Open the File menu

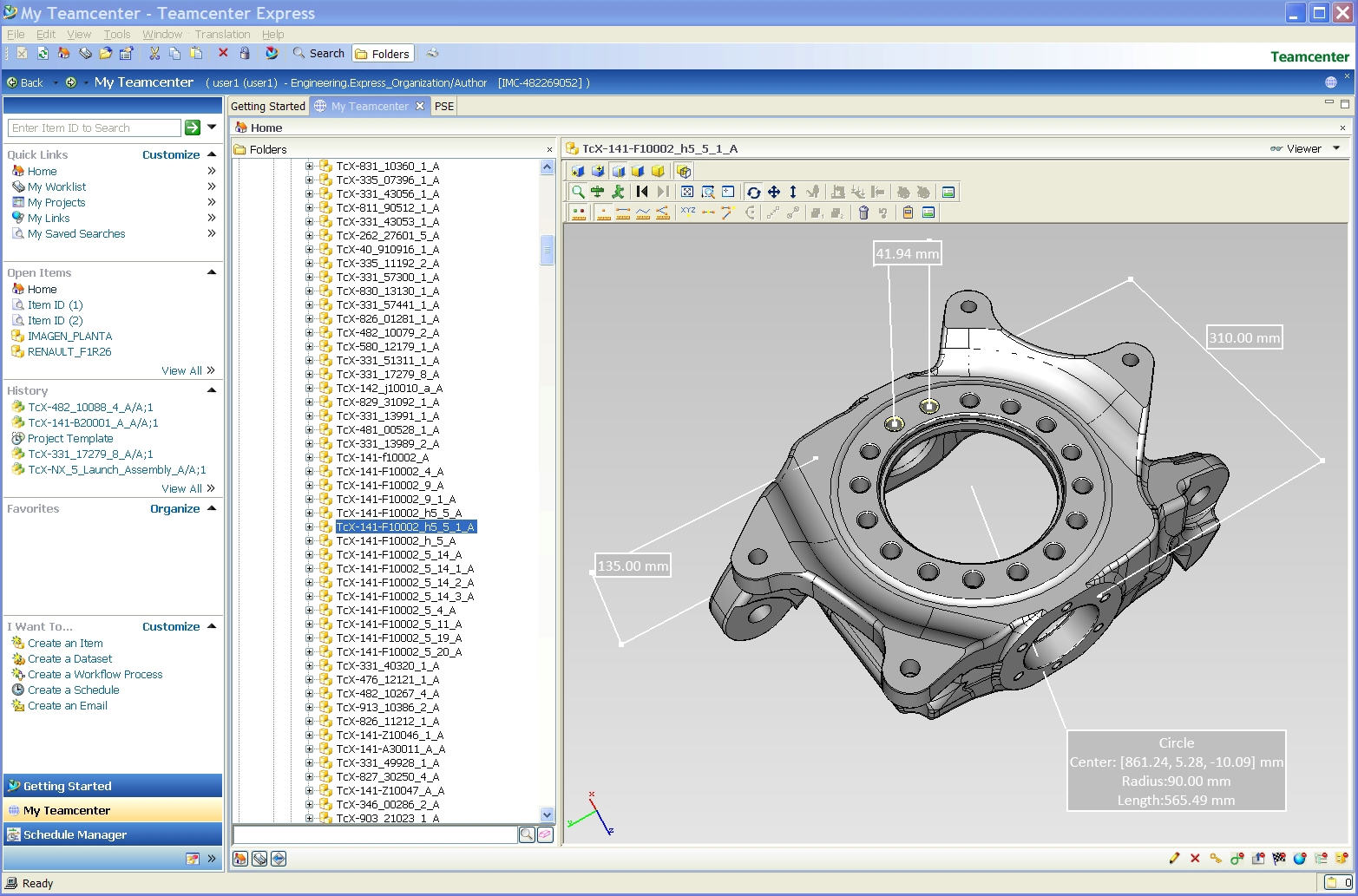tap(16, 35)
